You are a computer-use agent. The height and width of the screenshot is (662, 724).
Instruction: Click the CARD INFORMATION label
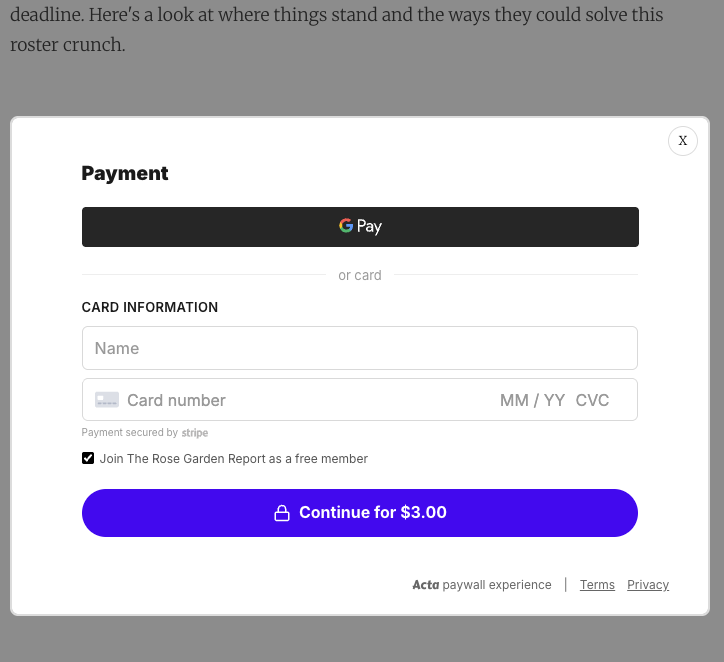click(x=150, y=307)
